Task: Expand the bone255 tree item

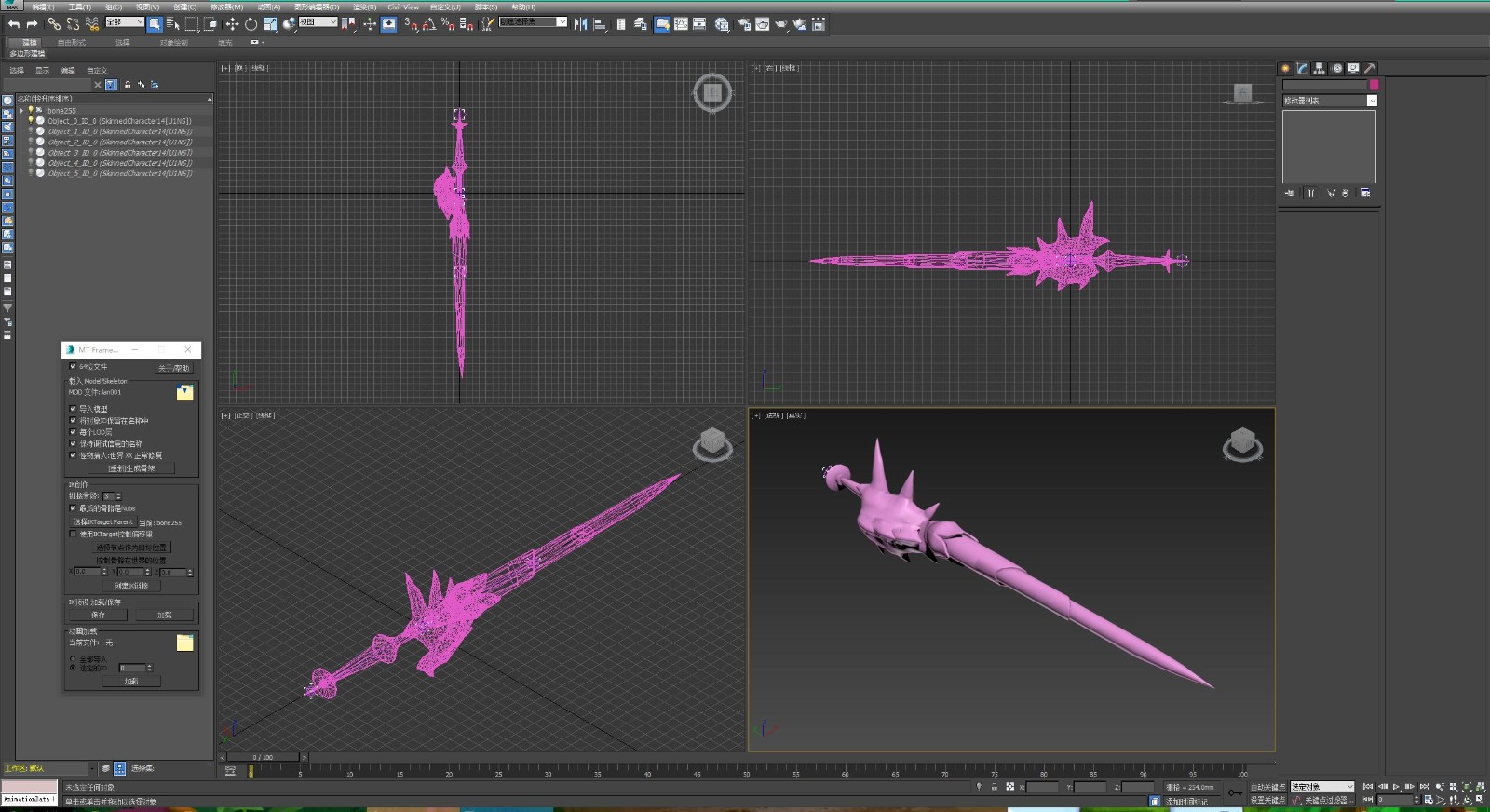Action: tap(21, 111)
